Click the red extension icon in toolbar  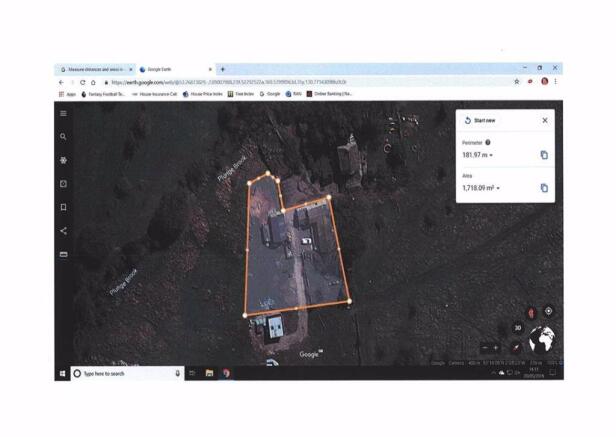[x=530, y=81]
